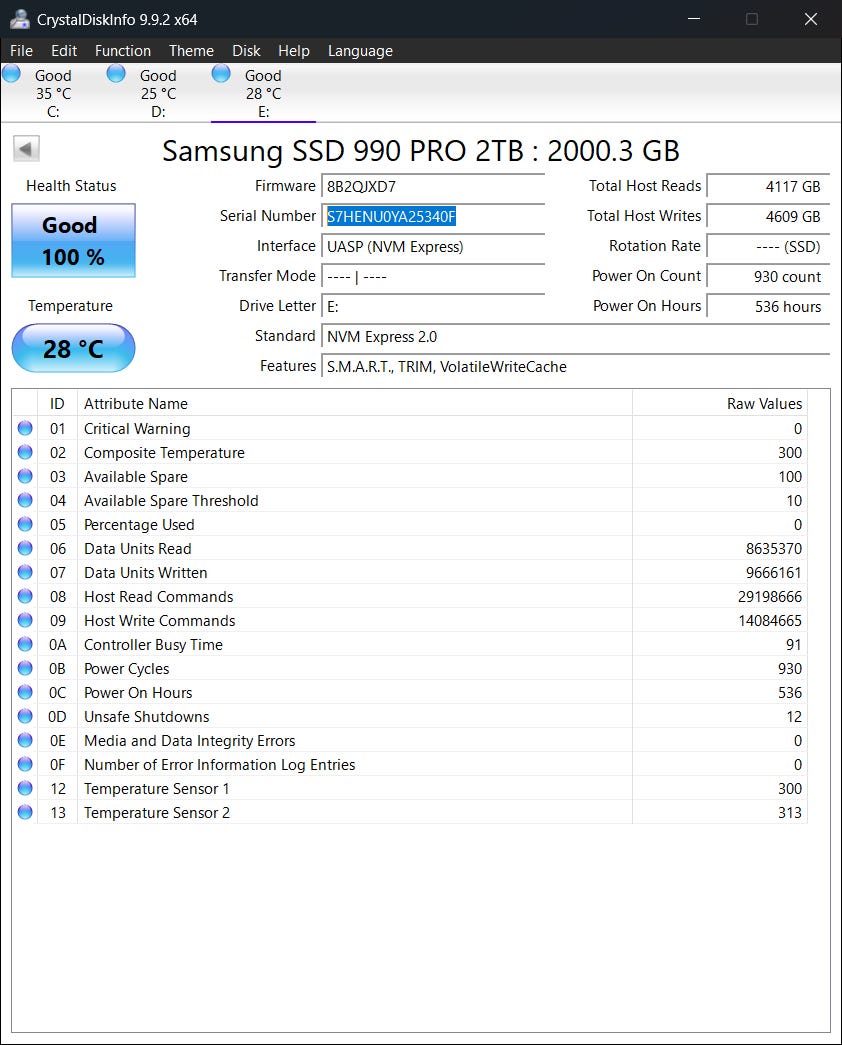842x1045 pixels.
Task: Click the Data Units Read raw value 8635370
Action: (774, 548)
